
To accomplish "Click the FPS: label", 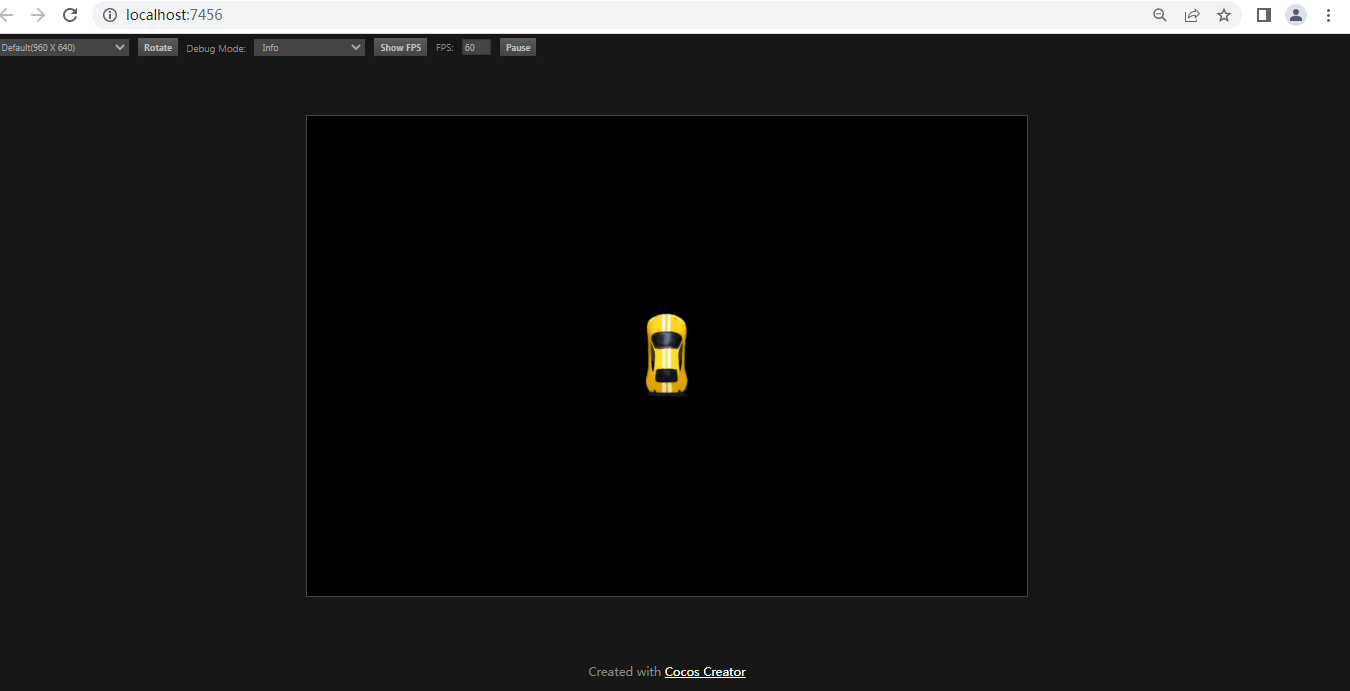I will tap(445, 47).
